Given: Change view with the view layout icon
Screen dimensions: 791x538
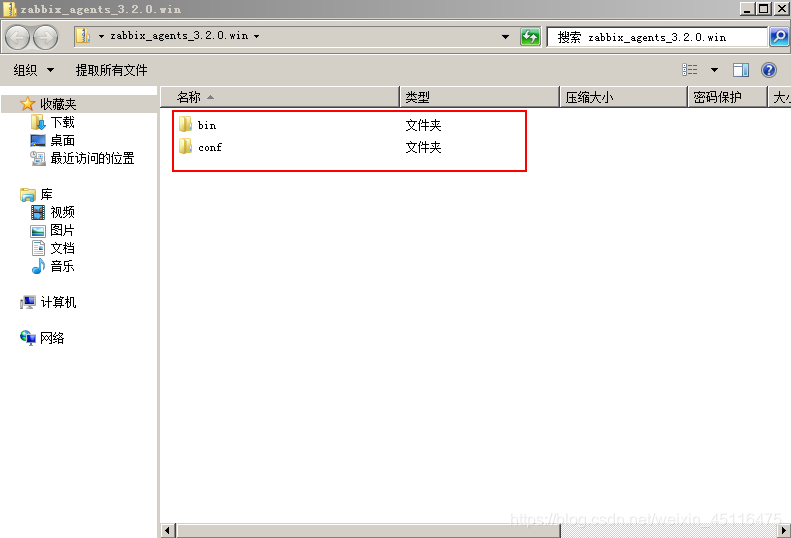Looking at the screenshot, I should tap(690, 70).
